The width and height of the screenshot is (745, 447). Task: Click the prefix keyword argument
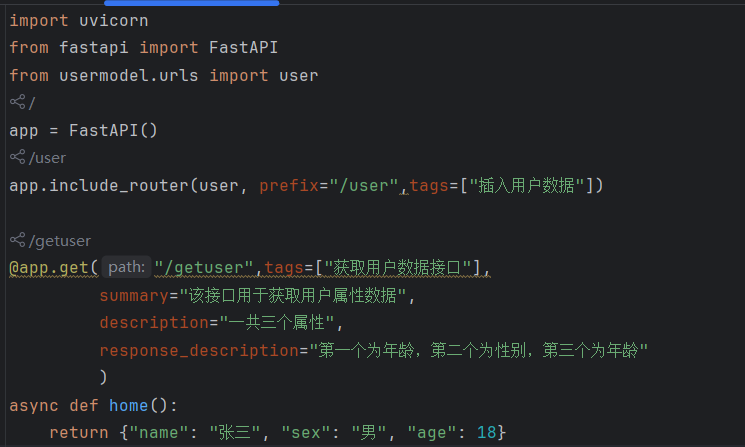[289, 185]
